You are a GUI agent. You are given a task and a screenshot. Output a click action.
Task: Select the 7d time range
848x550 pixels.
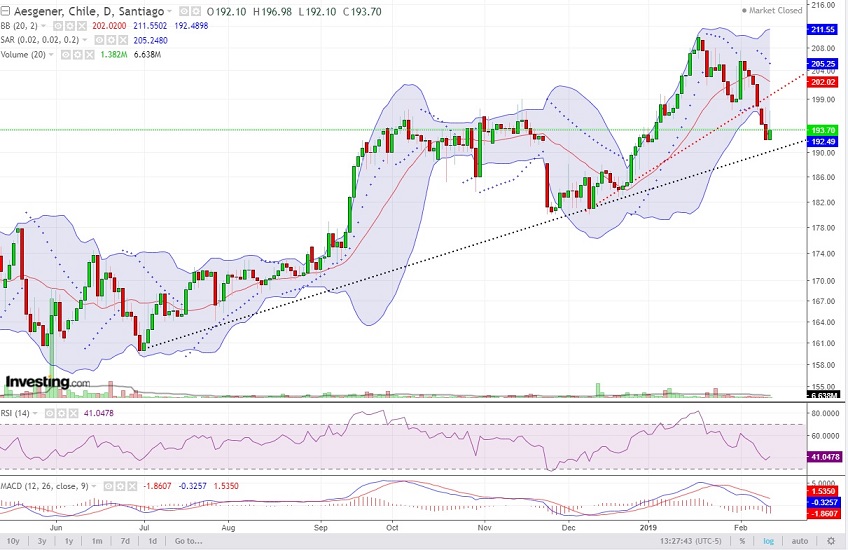pyautogui.click(x=125, y=541)
